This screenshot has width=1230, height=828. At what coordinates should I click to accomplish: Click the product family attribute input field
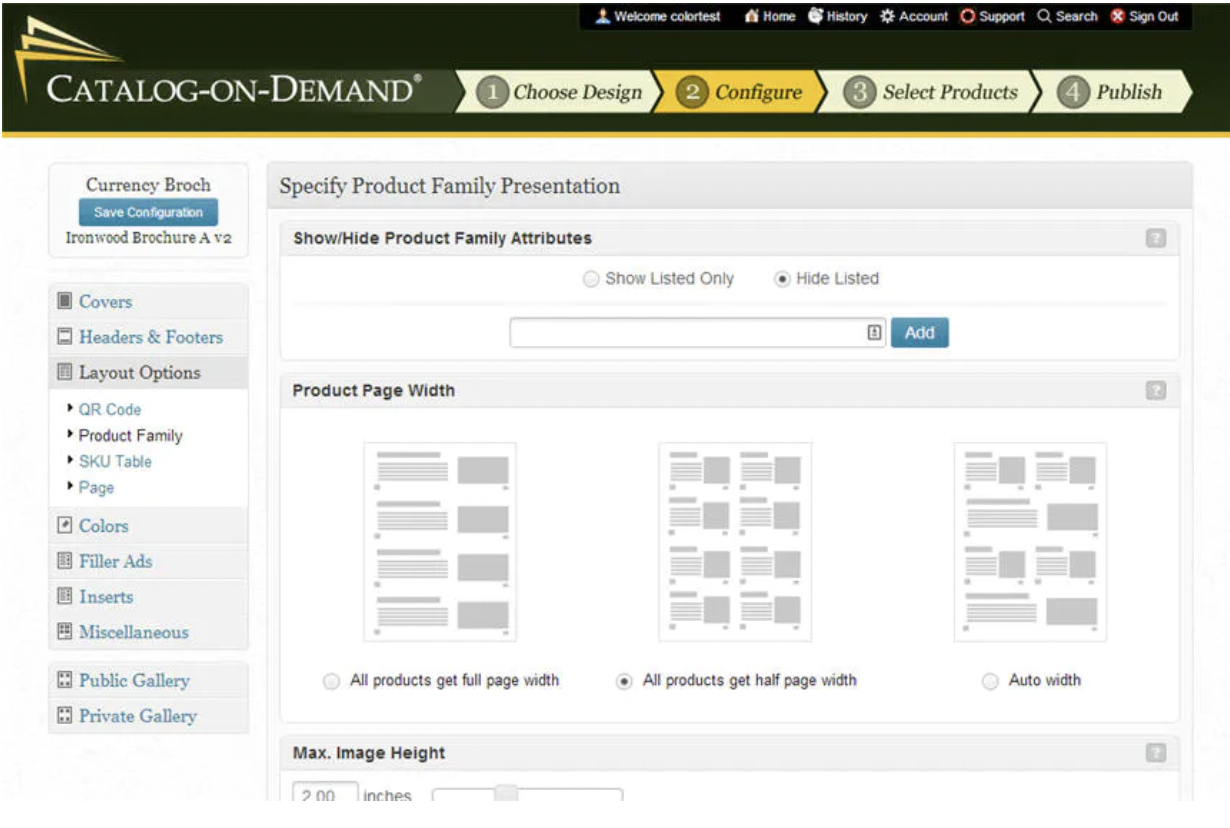pos(699,333)
